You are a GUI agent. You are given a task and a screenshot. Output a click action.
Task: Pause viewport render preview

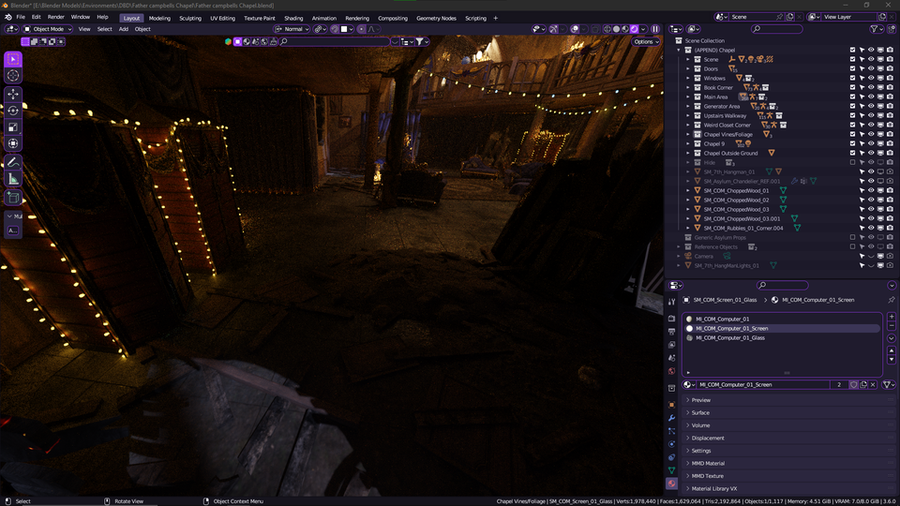pyautogui.click(x=655, y=29)
